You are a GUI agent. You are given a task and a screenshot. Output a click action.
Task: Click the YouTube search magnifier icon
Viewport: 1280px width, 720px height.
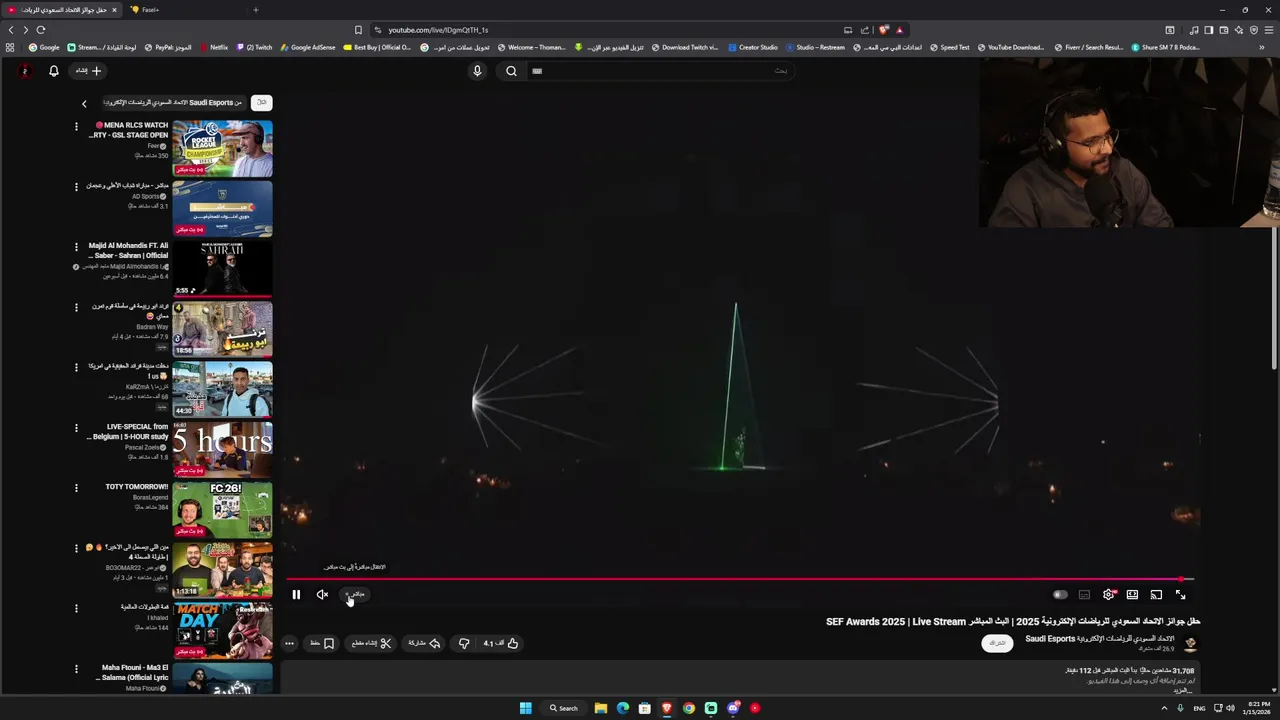coord(511,71)
